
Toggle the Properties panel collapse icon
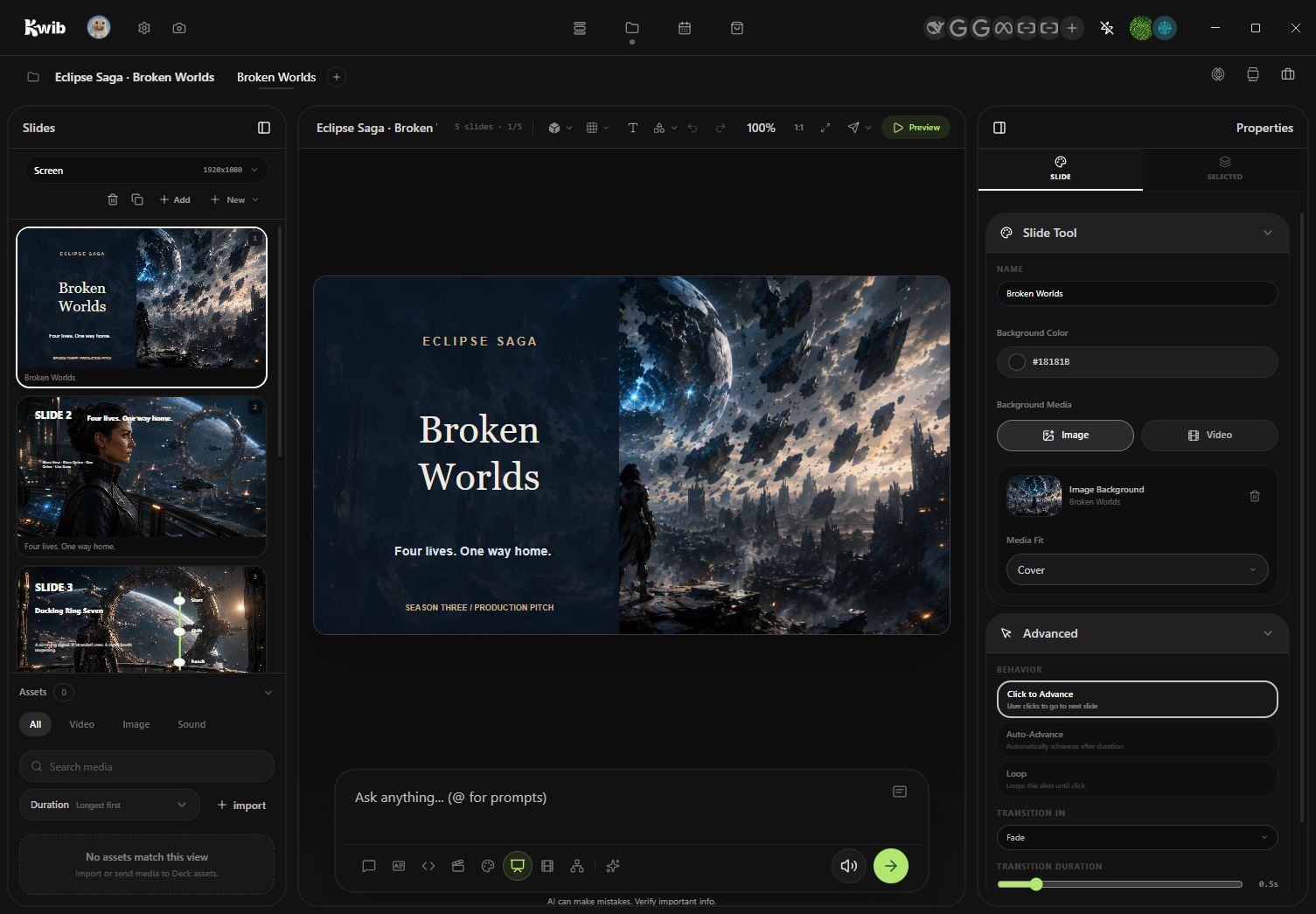999,128
